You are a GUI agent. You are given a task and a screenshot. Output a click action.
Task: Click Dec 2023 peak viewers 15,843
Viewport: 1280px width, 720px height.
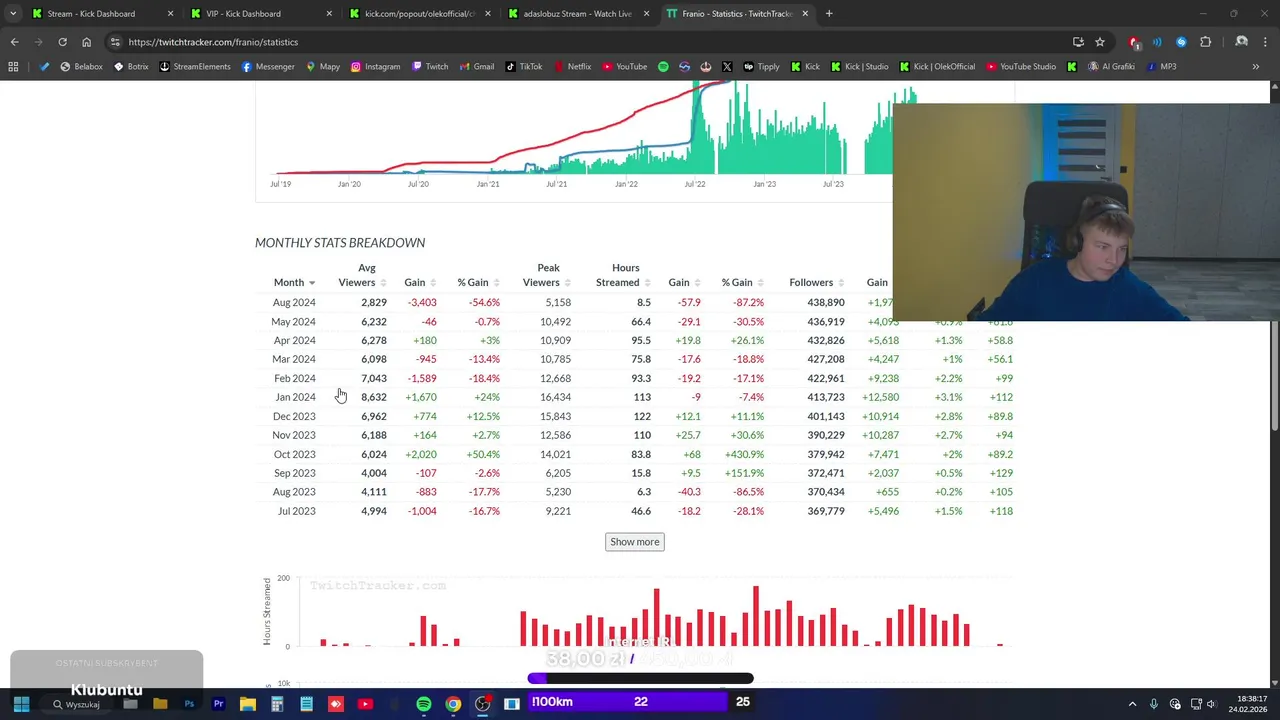(555, 416)
